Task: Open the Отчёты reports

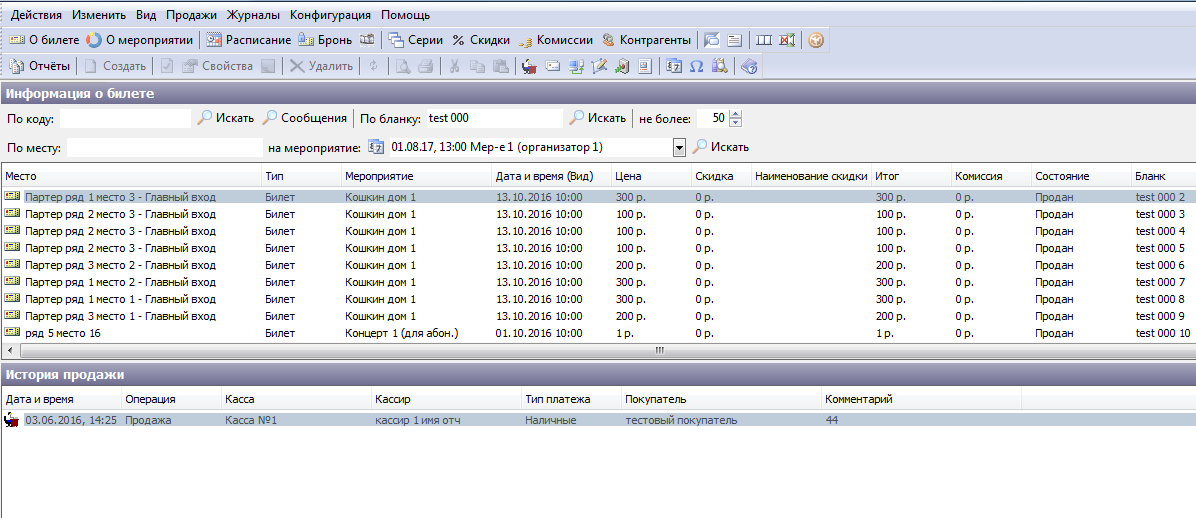Action: [x=40, y=67]
